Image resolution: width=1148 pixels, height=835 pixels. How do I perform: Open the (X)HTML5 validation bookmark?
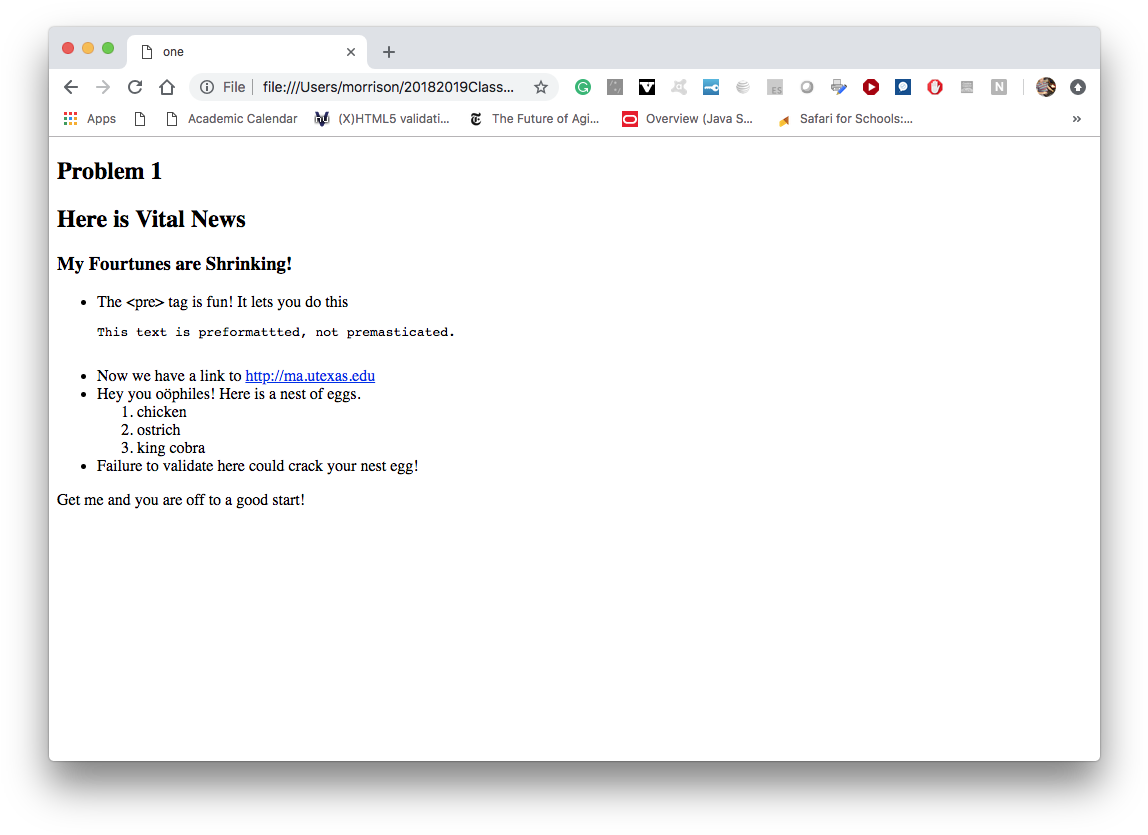pyautogui.click(x=382, y=119)
